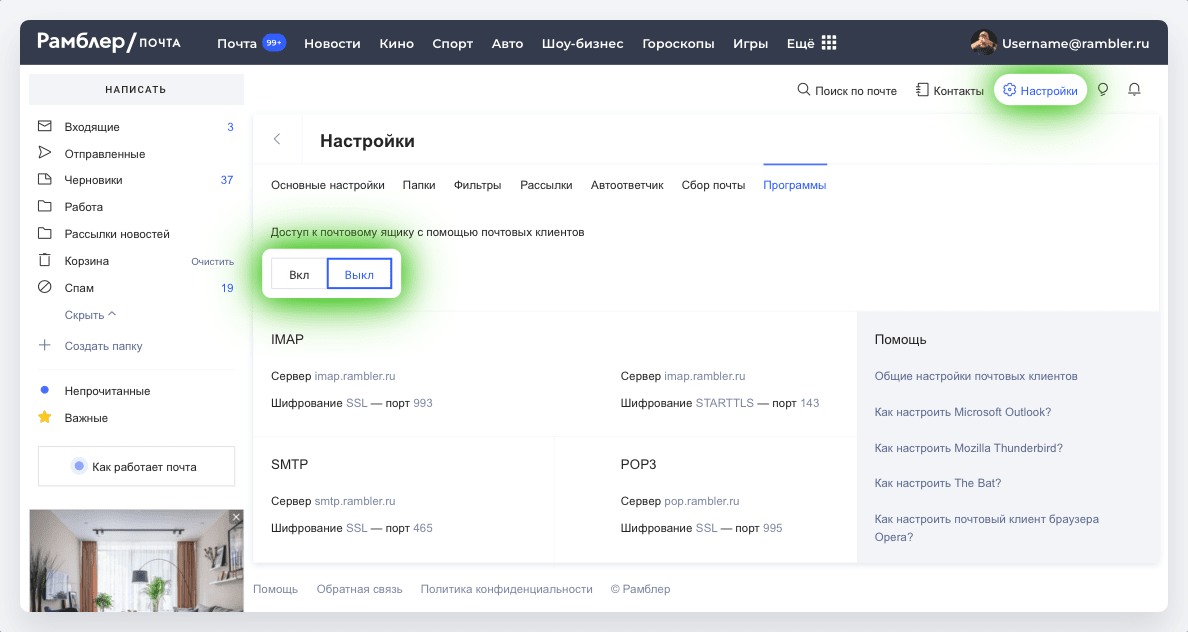Click the plus icon to create folder

(45, 345)
